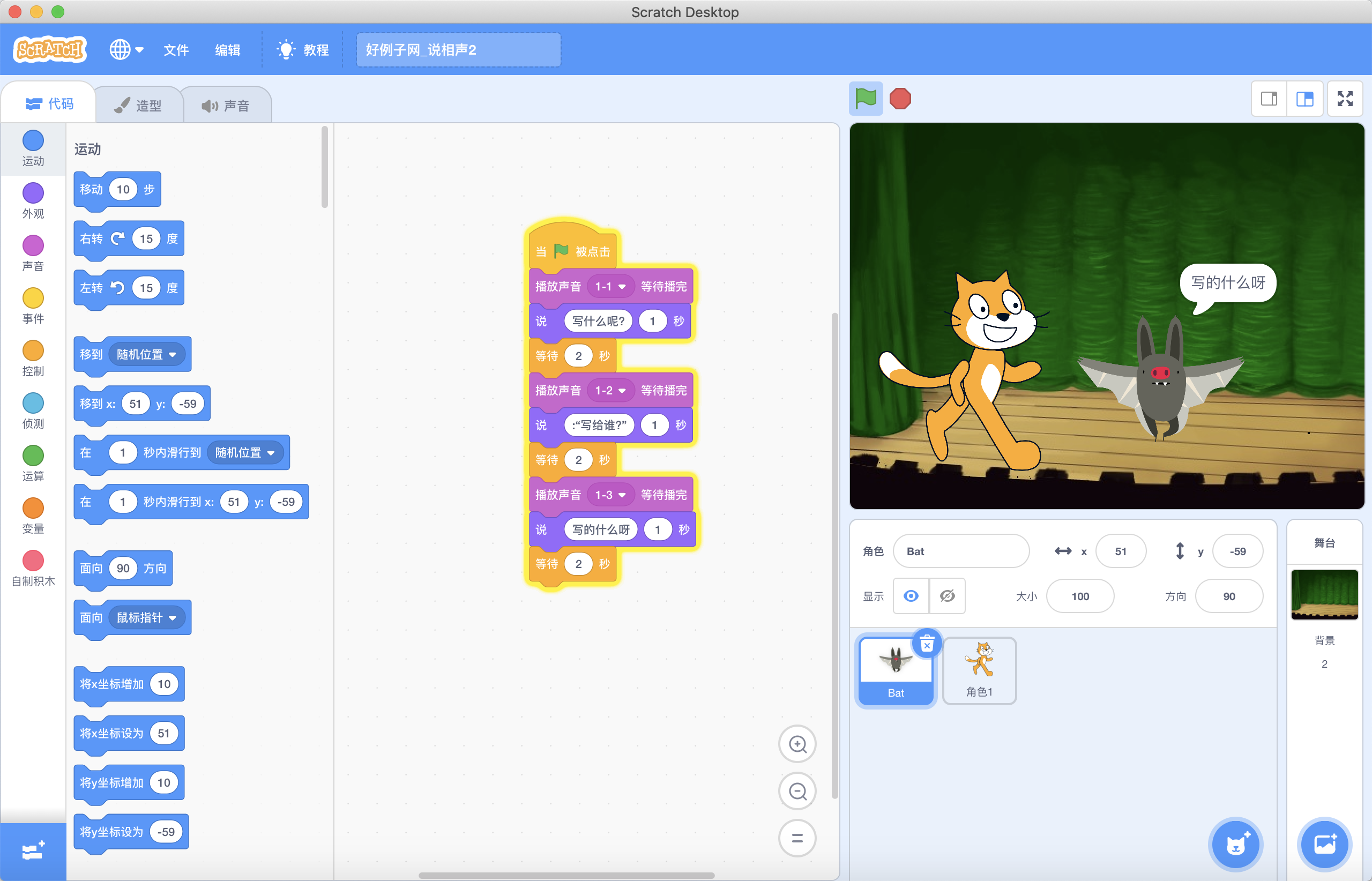
Task: Click the block palette vertical scrollbar
Action: 324,167
